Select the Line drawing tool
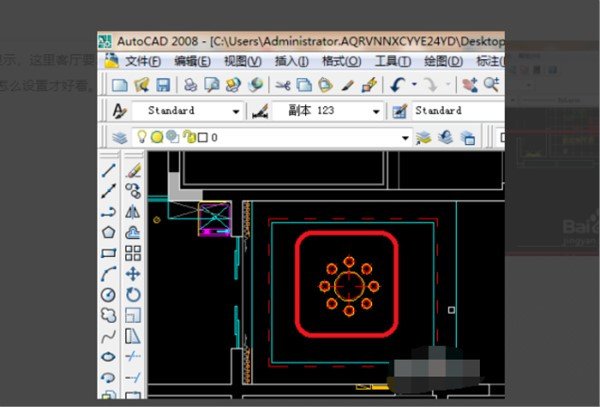600x407 pixels. [x=108, y=170]
